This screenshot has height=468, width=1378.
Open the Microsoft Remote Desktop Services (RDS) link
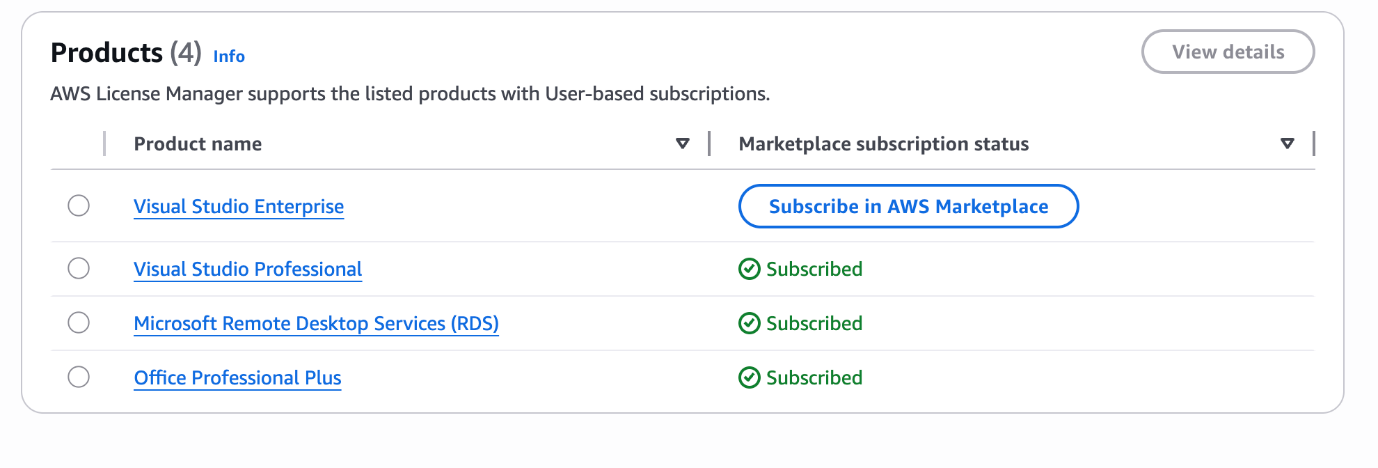pyautogui.click(x=316, y=324)
